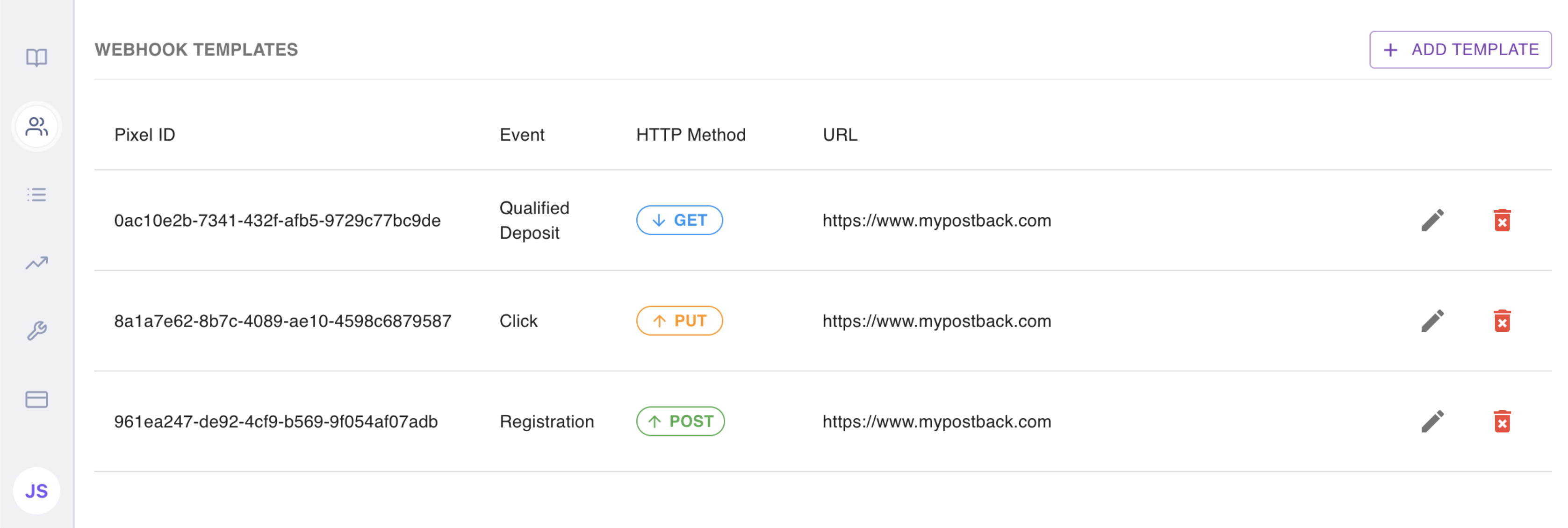
Task: Click the POST method badge
Action: [x=680, y=421]
